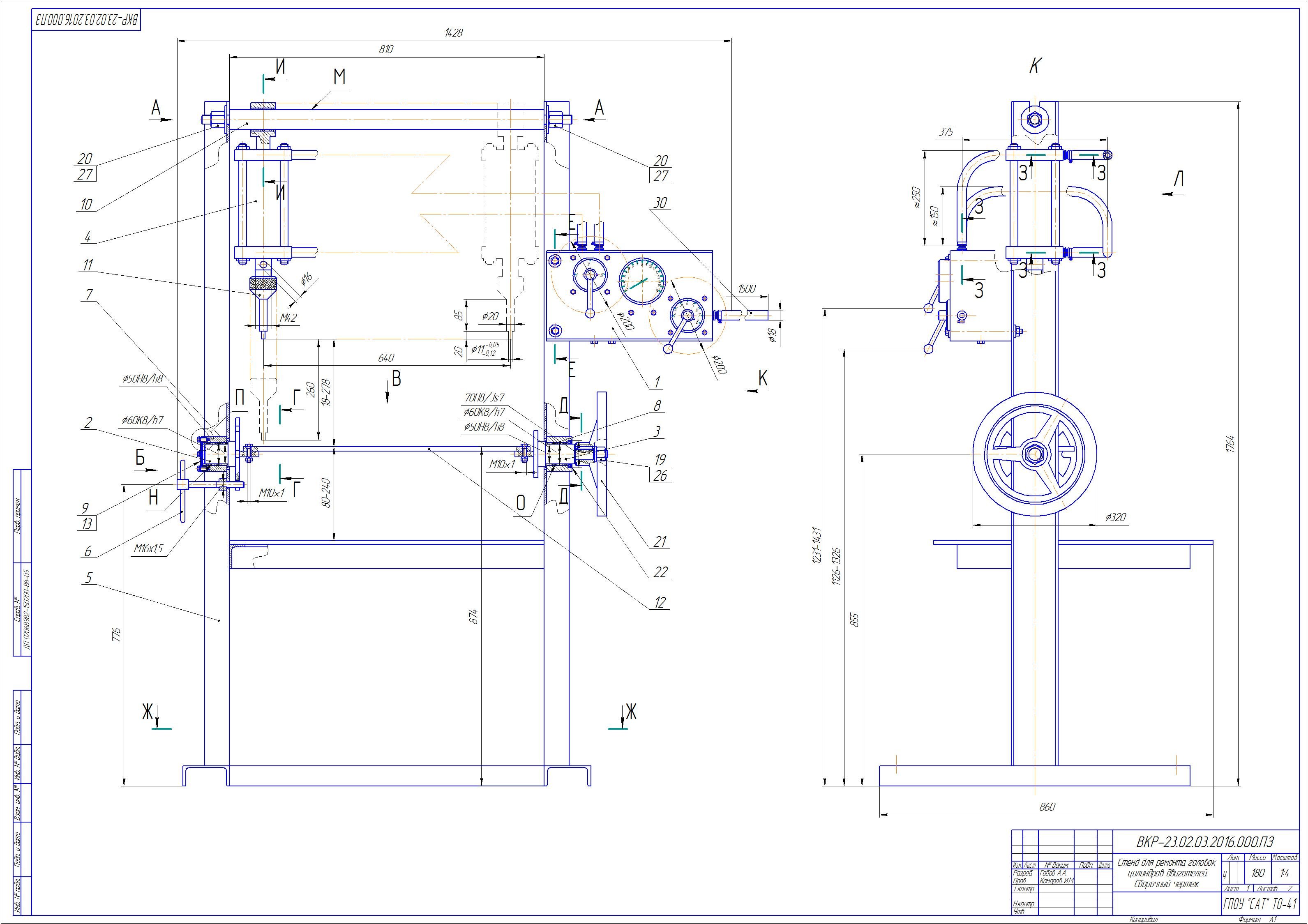Click the left lever knob on control box
The width and height of the screenshot is (1308, 924).
tap(591, 313)
